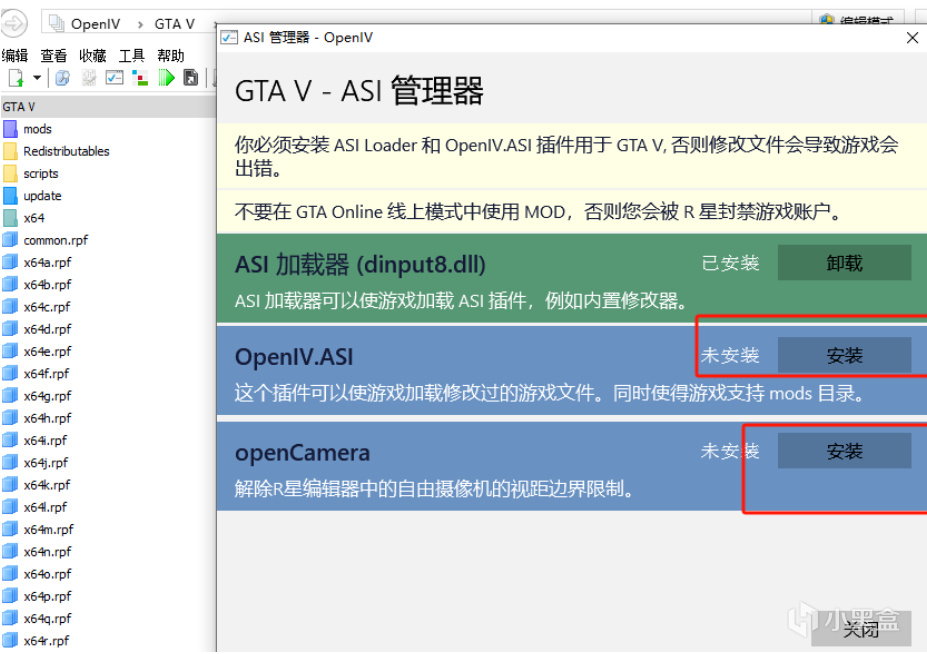This screenshot has height=654, width=927.
Task: Click the OpenIV.ASI plugin title
Action: click(294, 357)
